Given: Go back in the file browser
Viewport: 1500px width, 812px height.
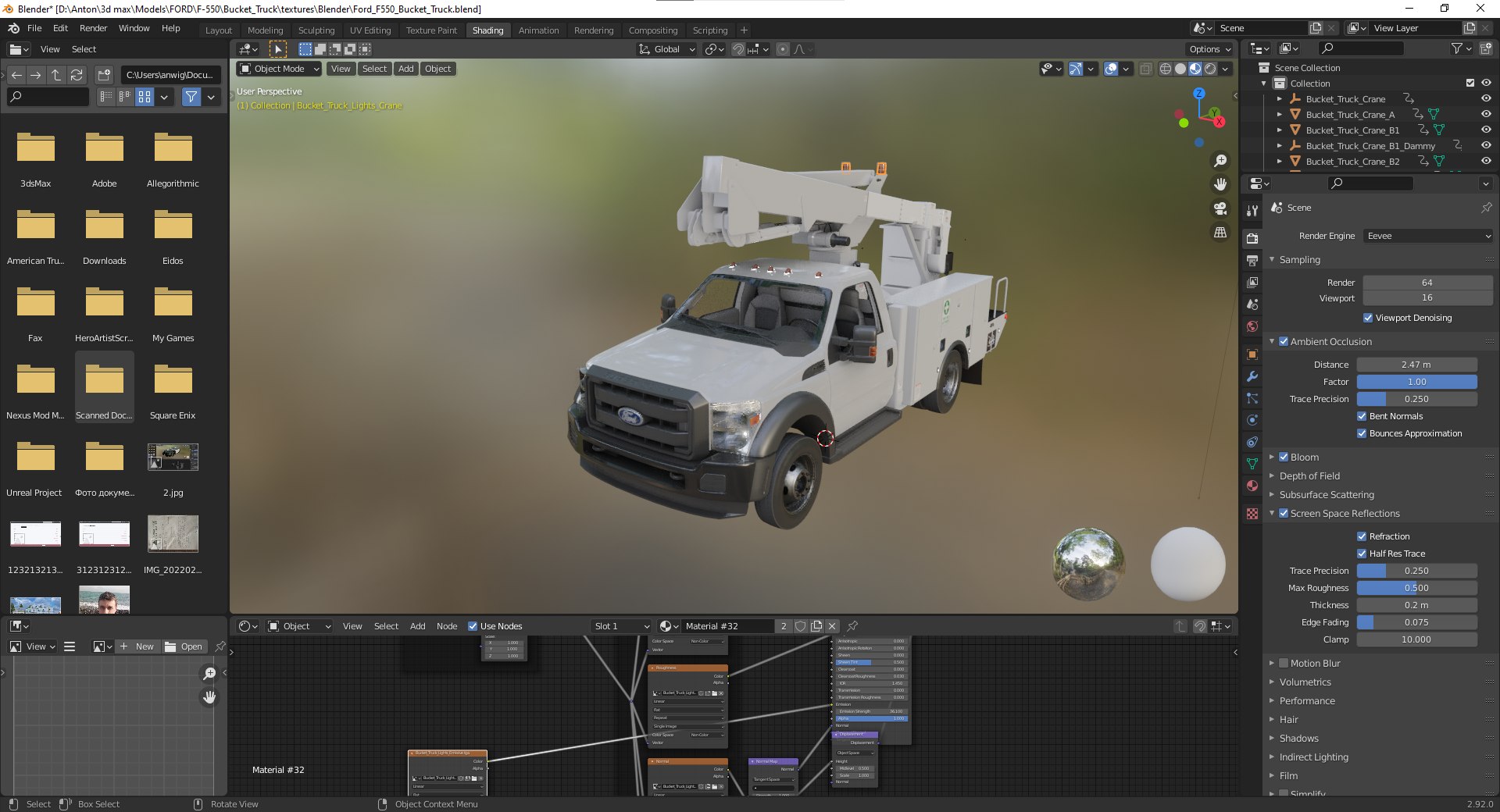Looking at the screenshot, I should click(x=16, y=75).
